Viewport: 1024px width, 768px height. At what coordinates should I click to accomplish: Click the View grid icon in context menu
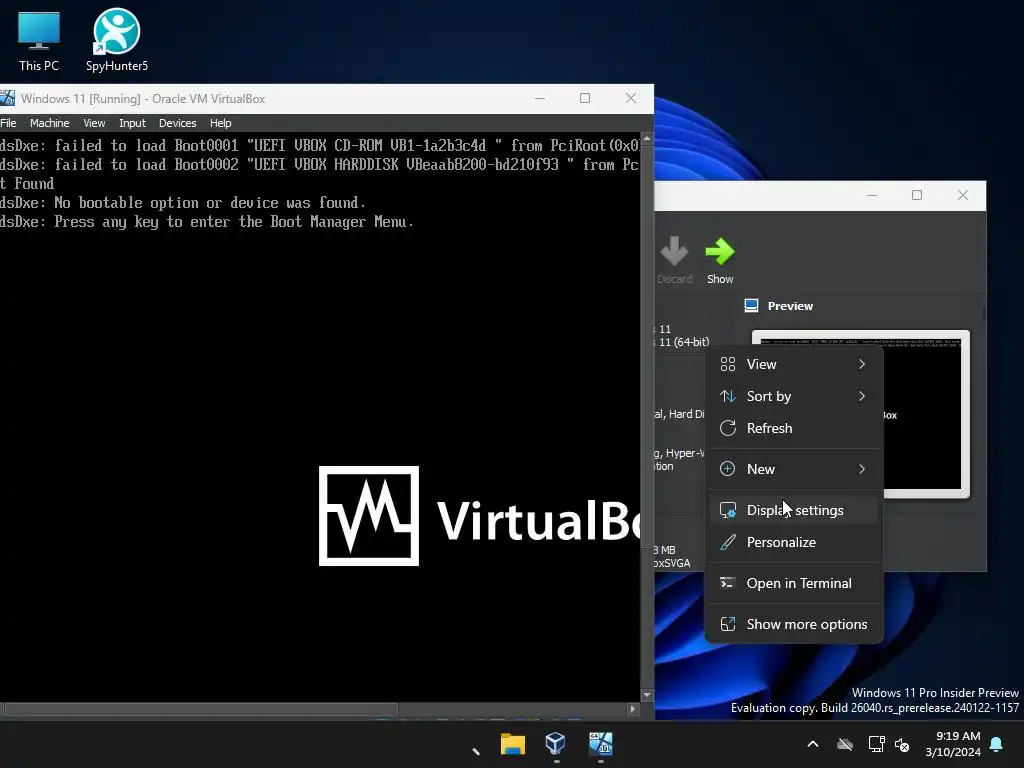728,364
